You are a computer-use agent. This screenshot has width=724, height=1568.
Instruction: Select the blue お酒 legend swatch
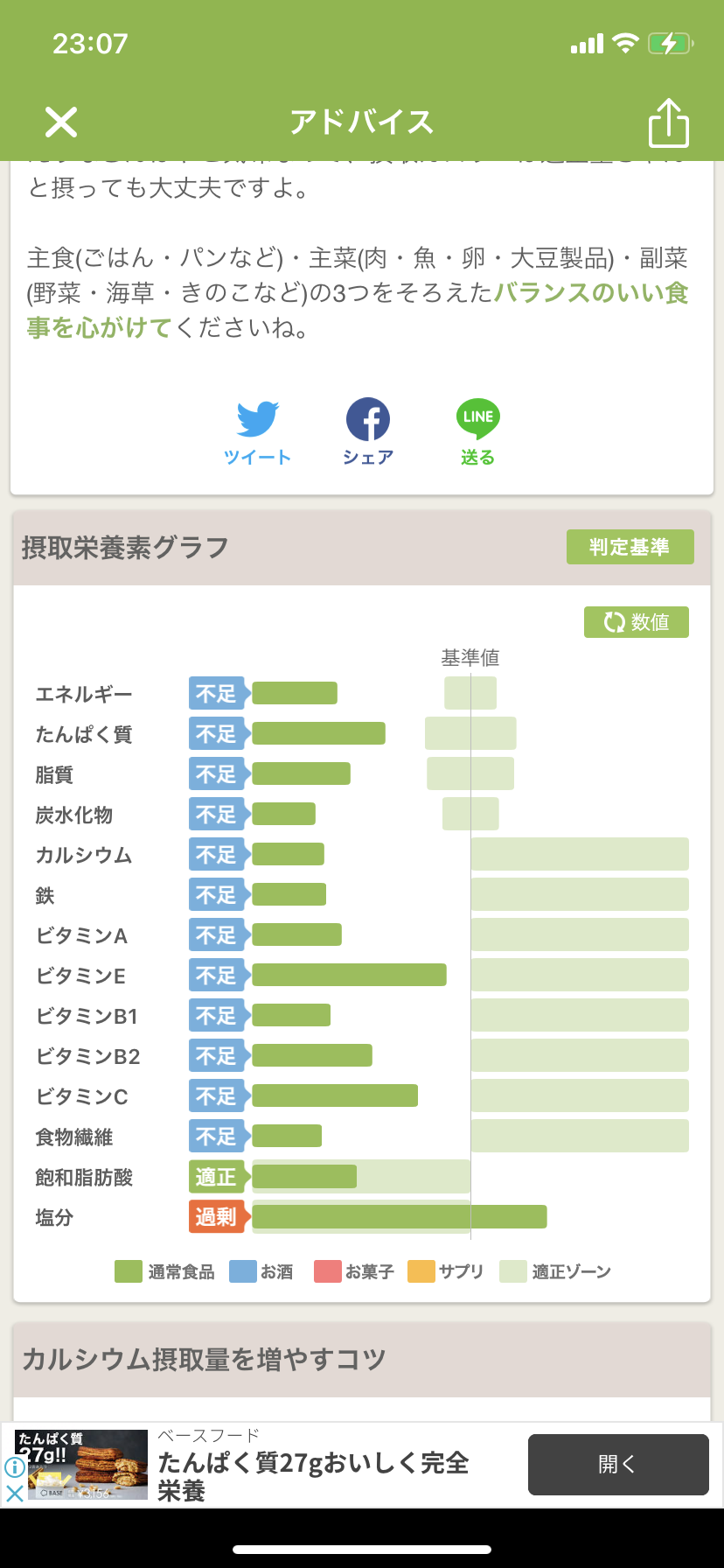point(242,1271)
